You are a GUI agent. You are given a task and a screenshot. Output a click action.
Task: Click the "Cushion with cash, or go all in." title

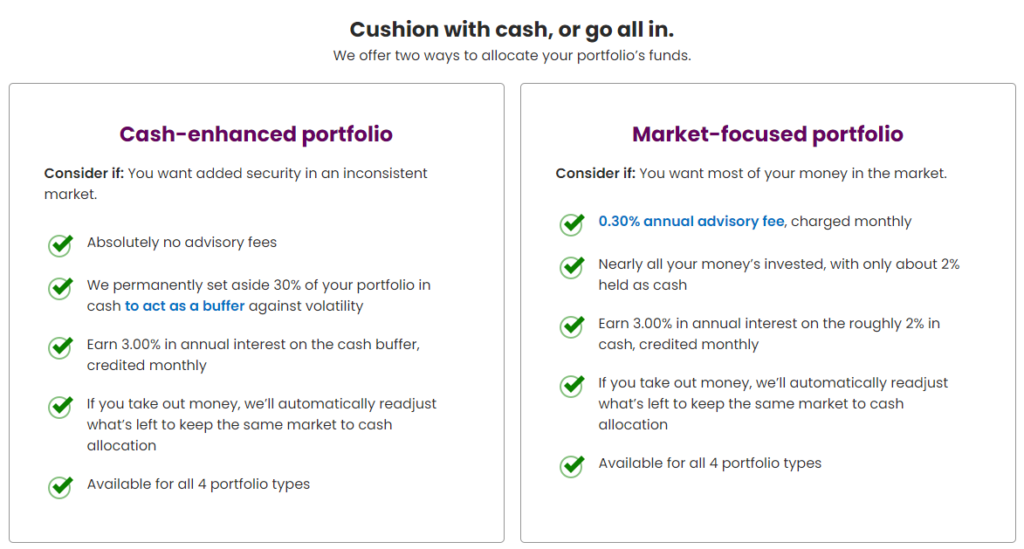511,29
